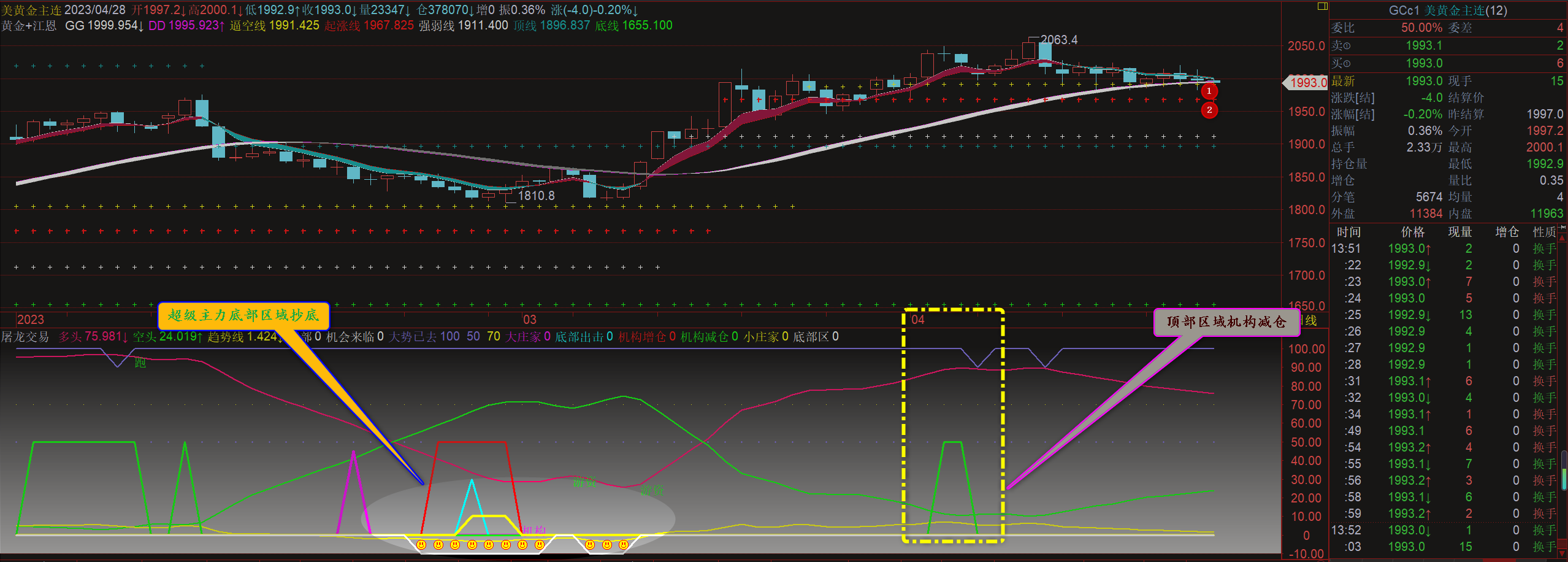1568x562 pixels.
Task: Click the 买① buy level one indicator
Action: pyautogui.click(x=1341, y=64)
